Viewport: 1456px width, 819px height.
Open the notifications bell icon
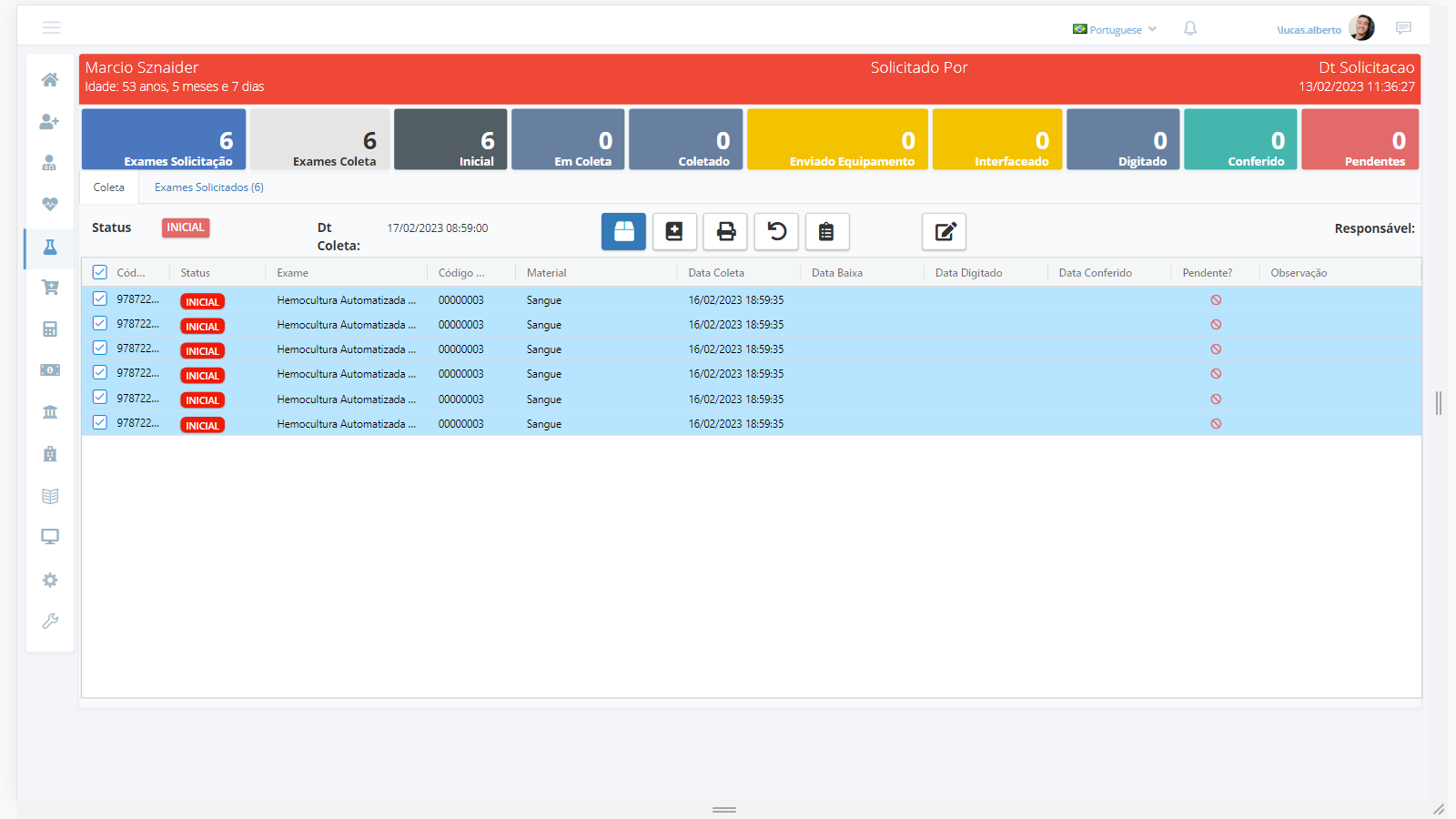tap(1189, 28)
